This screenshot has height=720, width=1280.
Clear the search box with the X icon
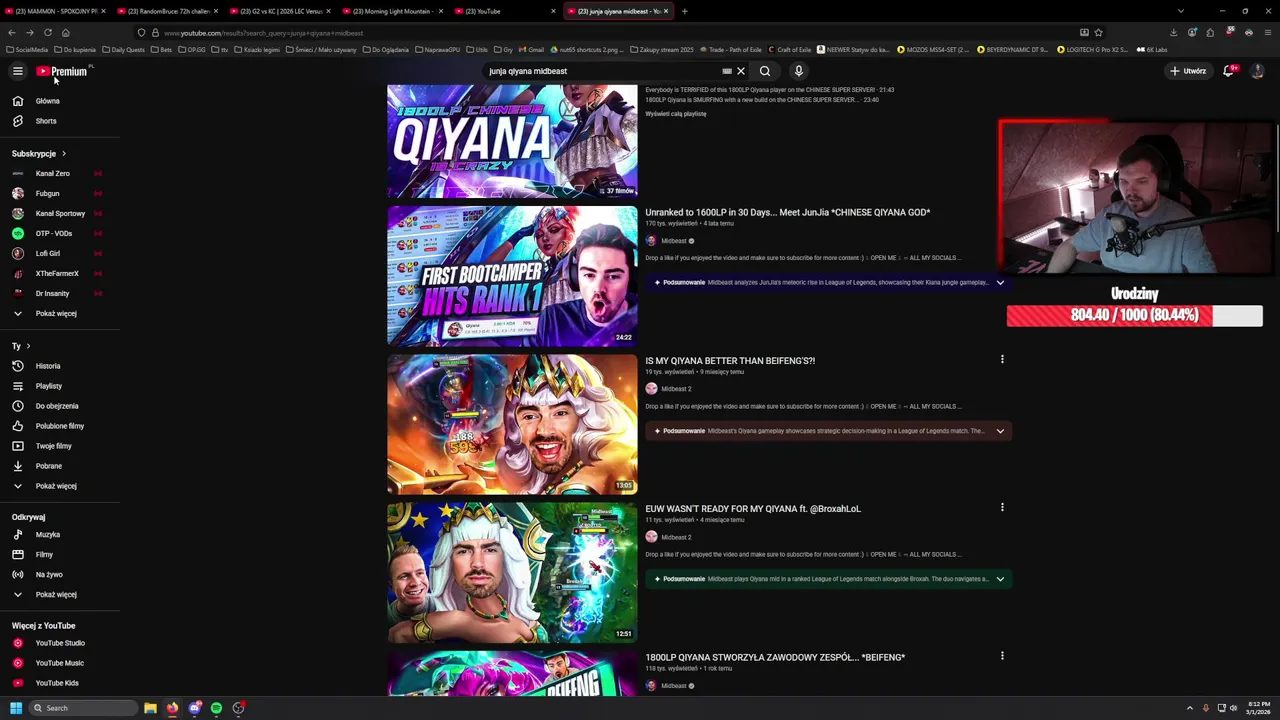click(741, 71)
